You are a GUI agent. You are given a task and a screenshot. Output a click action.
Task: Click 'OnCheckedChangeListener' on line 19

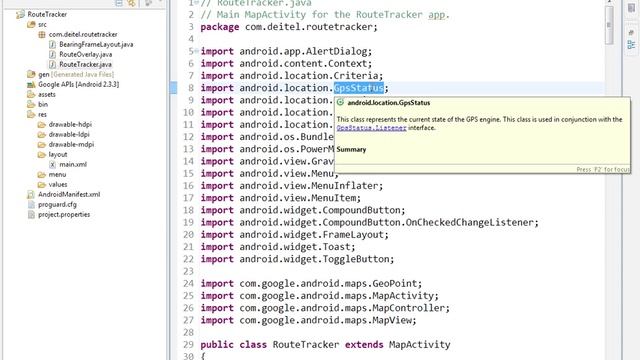point(469,222)
